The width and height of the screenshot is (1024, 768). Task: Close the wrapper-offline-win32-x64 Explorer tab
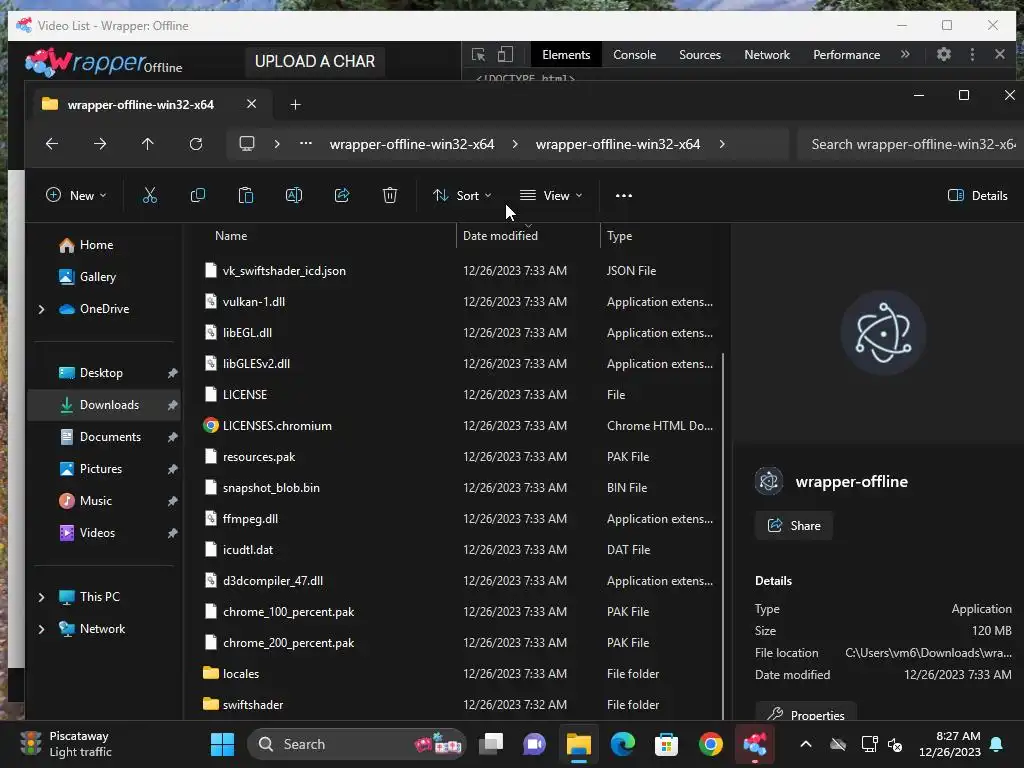click(251, 104)
